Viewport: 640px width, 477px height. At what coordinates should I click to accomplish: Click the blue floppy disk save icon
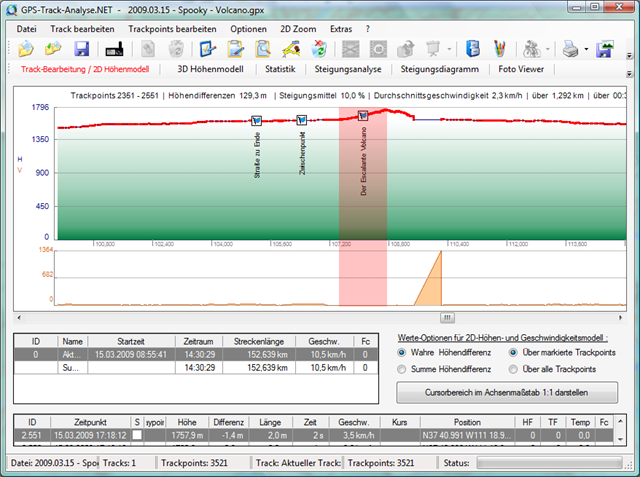click(x=82, y=49)
